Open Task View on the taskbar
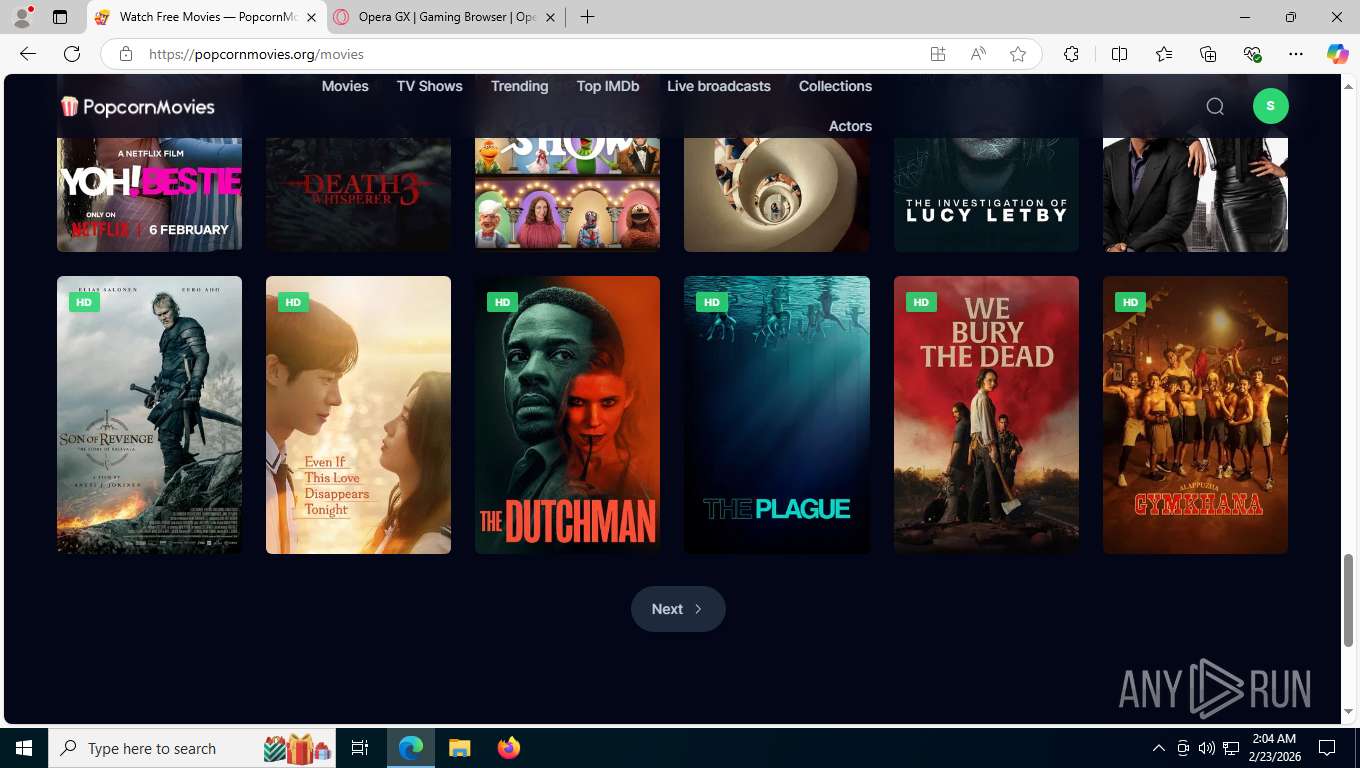Screen dimensions: 1360x768 click(360, 748)
